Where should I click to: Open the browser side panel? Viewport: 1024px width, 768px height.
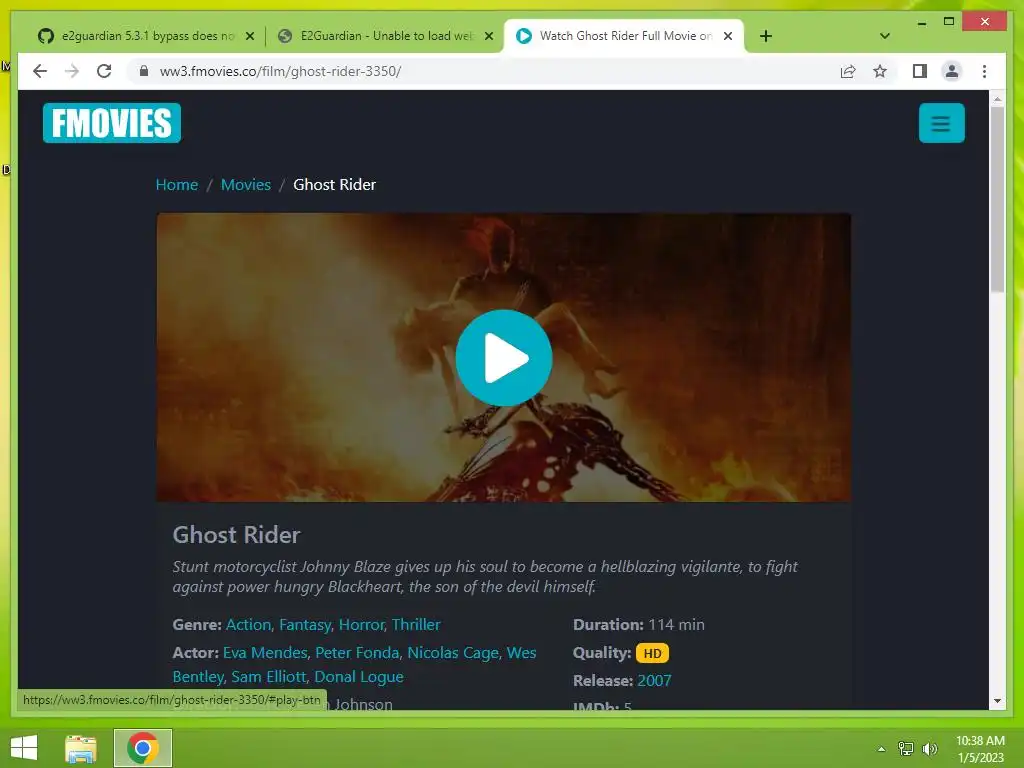tap(920, 71)
